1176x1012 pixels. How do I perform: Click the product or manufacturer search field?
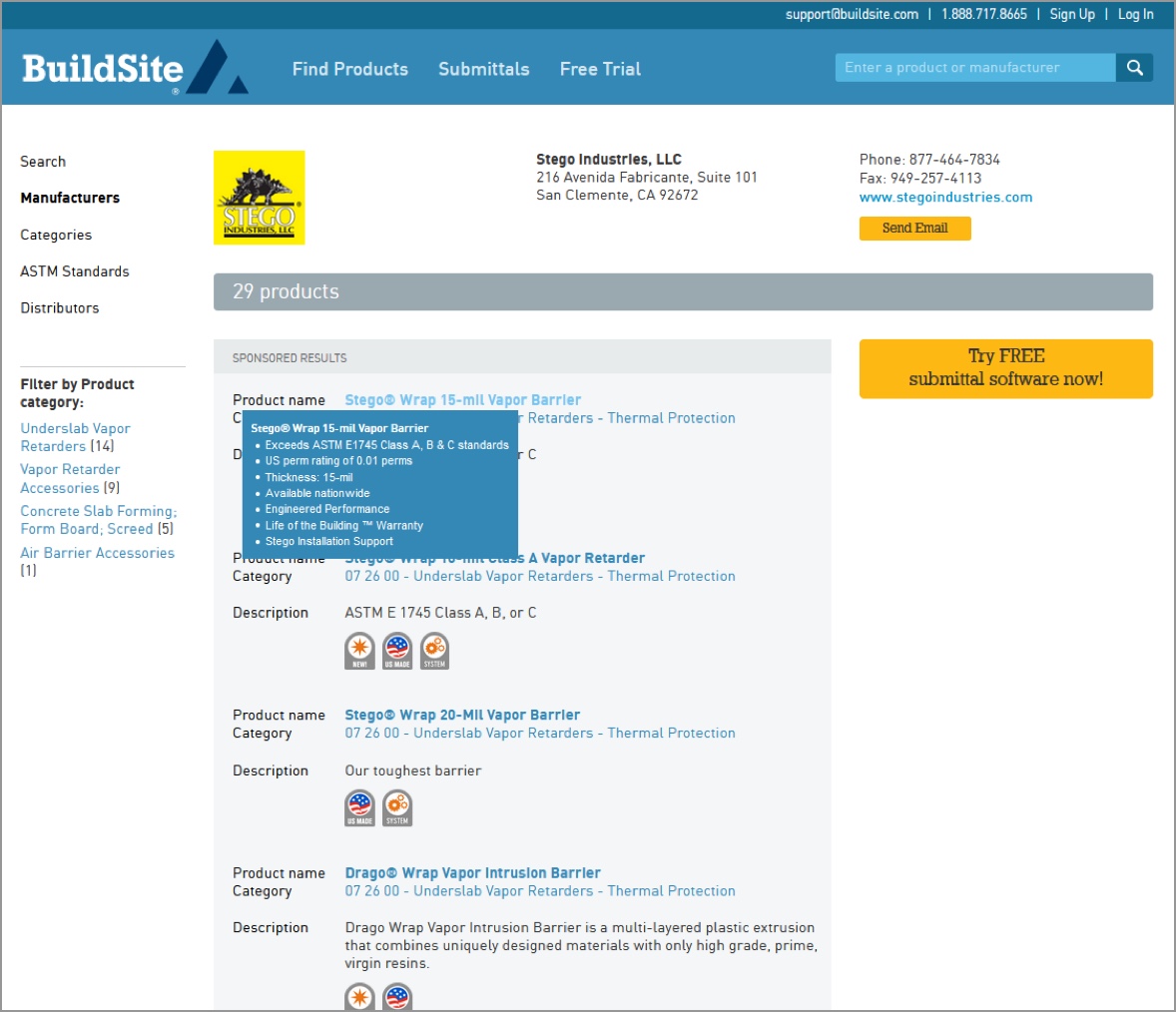click(x=975, y=68)
